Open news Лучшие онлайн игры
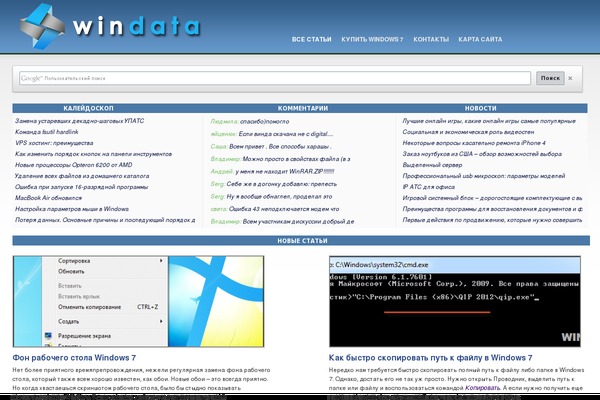 point(489,121)
